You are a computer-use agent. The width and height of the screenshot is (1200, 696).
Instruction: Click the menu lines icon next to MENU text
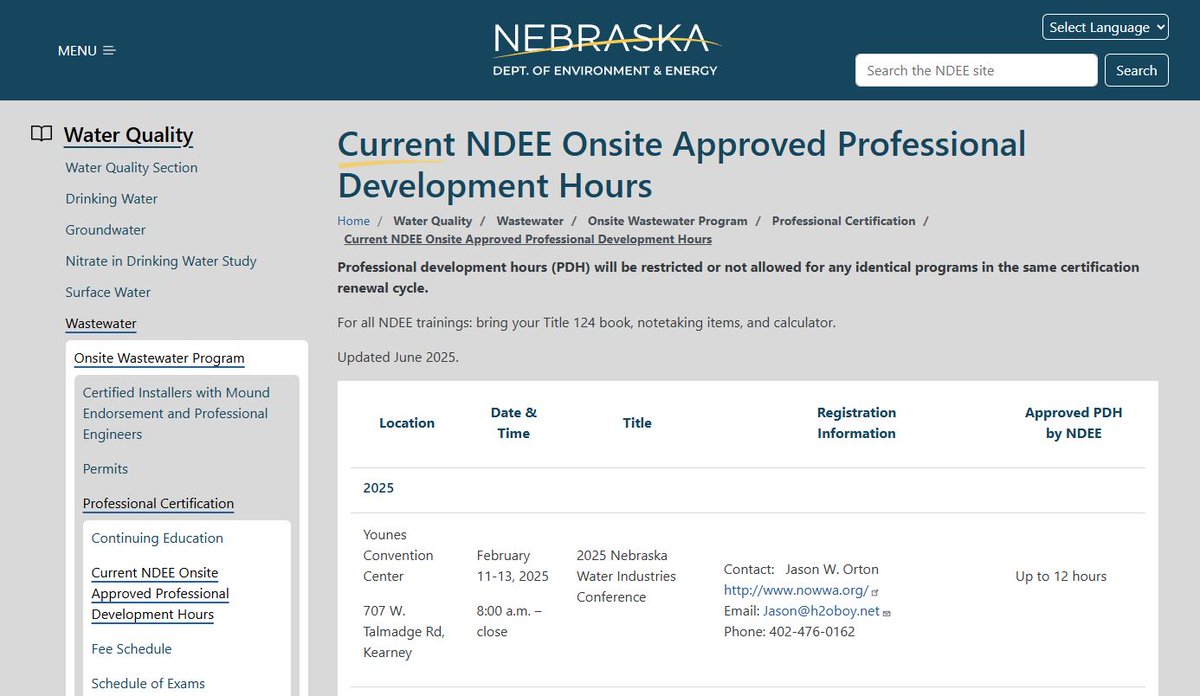[109, 49]
